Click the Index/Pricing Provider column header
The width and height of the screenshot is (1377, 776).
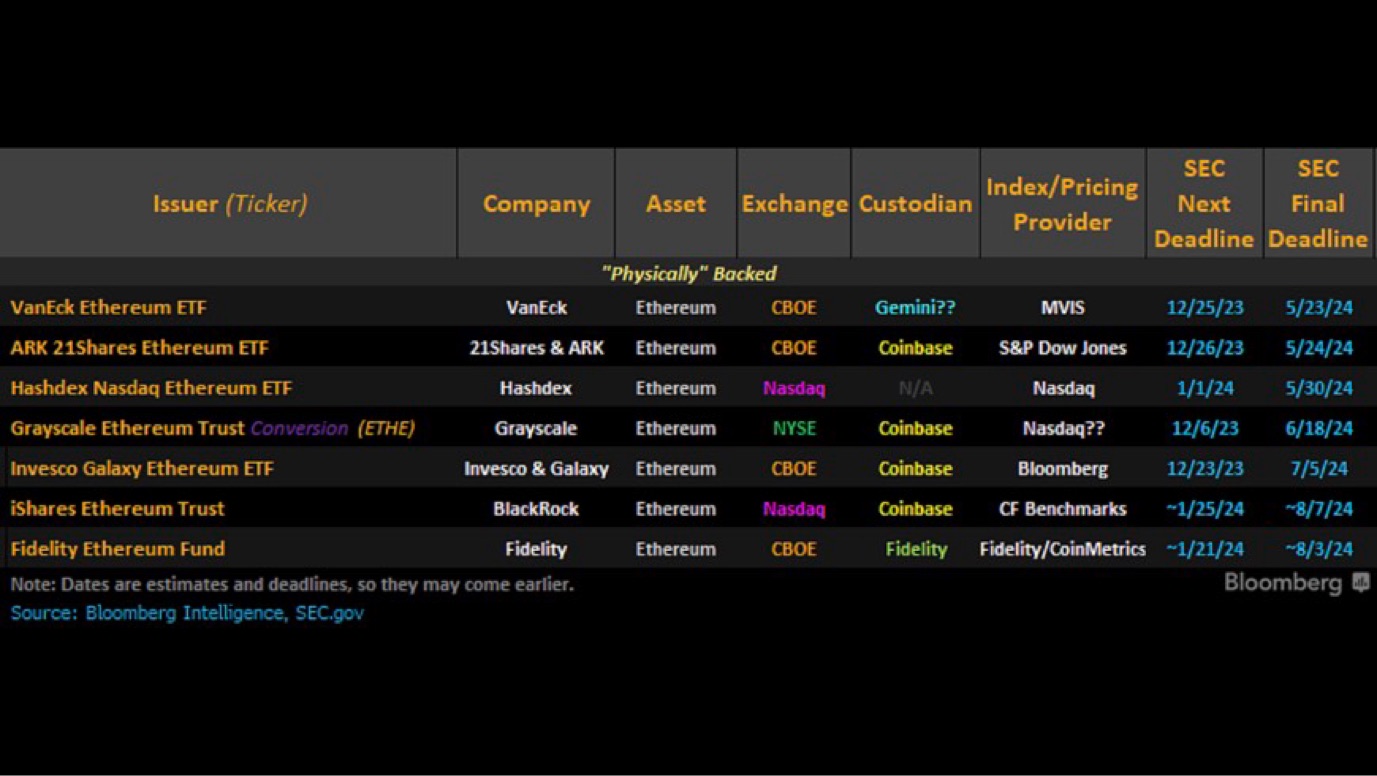pos(1062,204)
